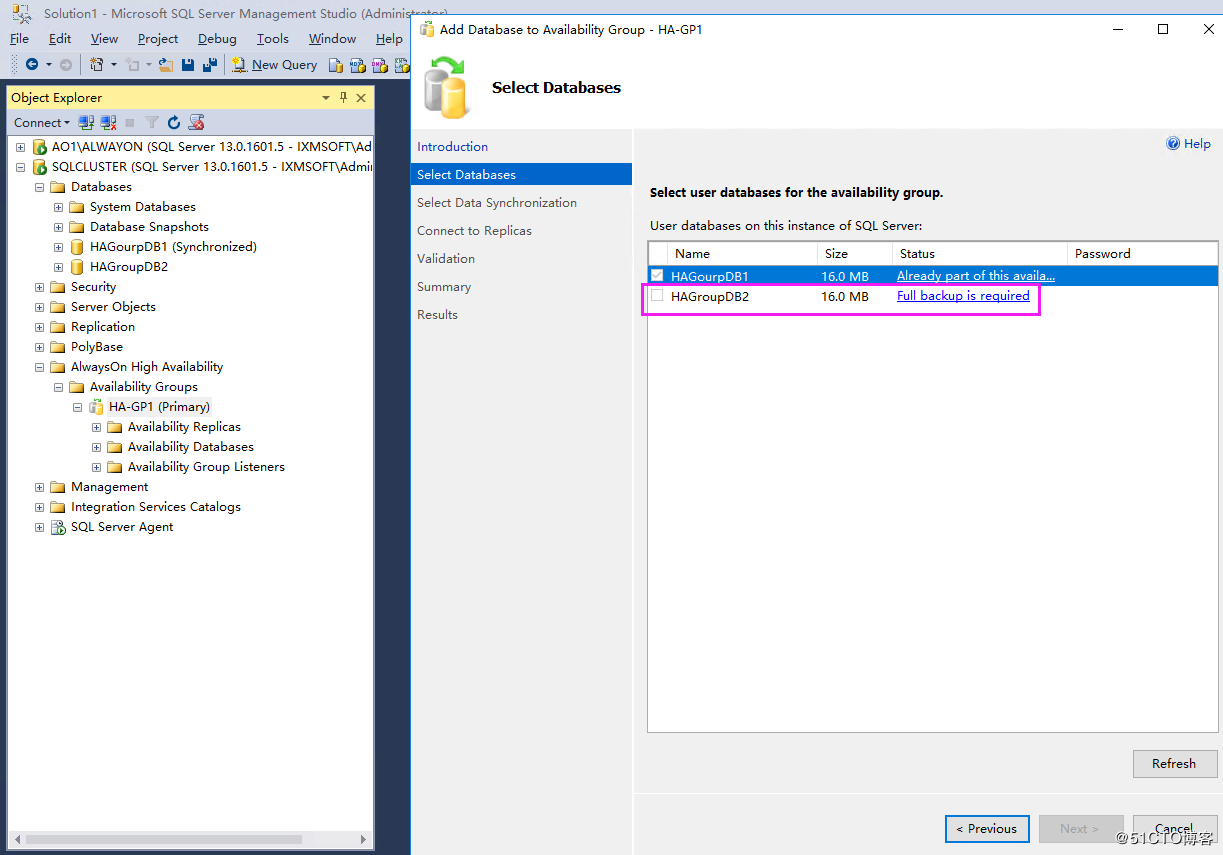
Task: Uncheck the HAGourpDB1 checkbox
Action: pyautogui.click(x=657, y=275)
